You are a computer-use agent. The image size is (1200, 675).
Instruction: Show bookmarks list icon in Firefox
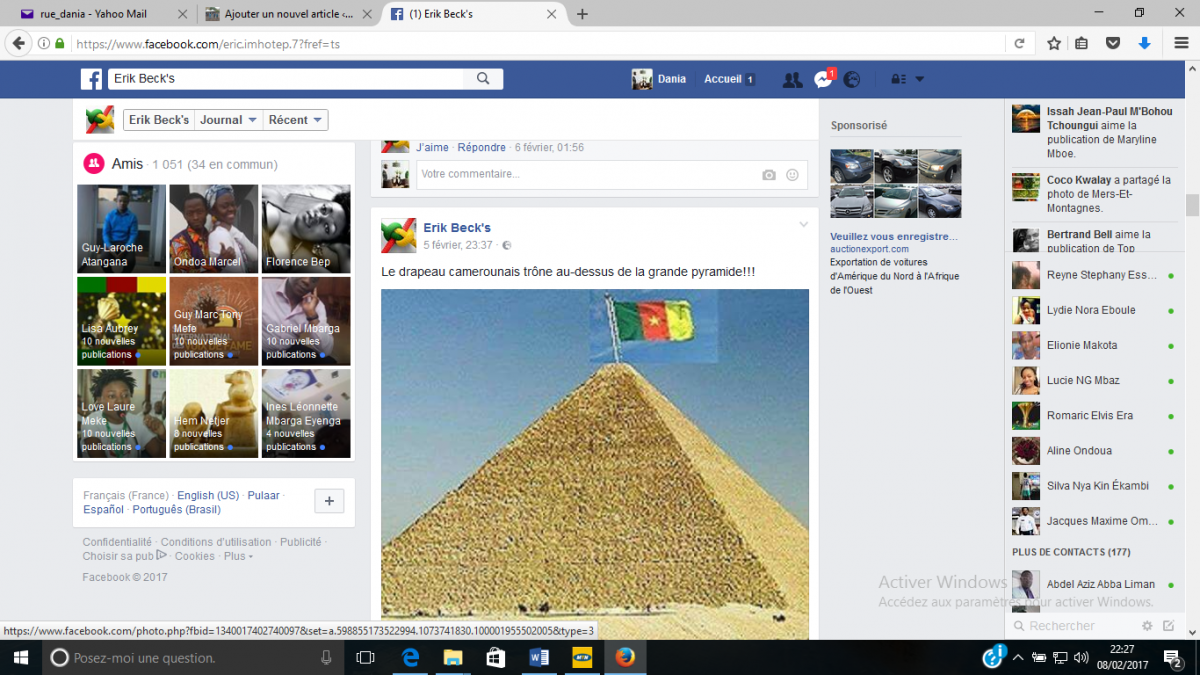(x=1082, y=44)
